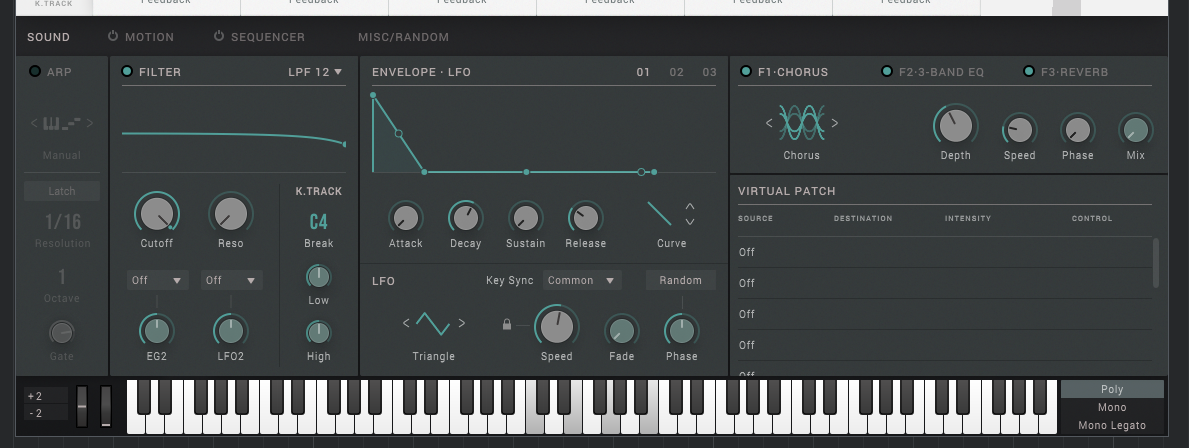Toggle the Filter section on/off

[127, 72]
